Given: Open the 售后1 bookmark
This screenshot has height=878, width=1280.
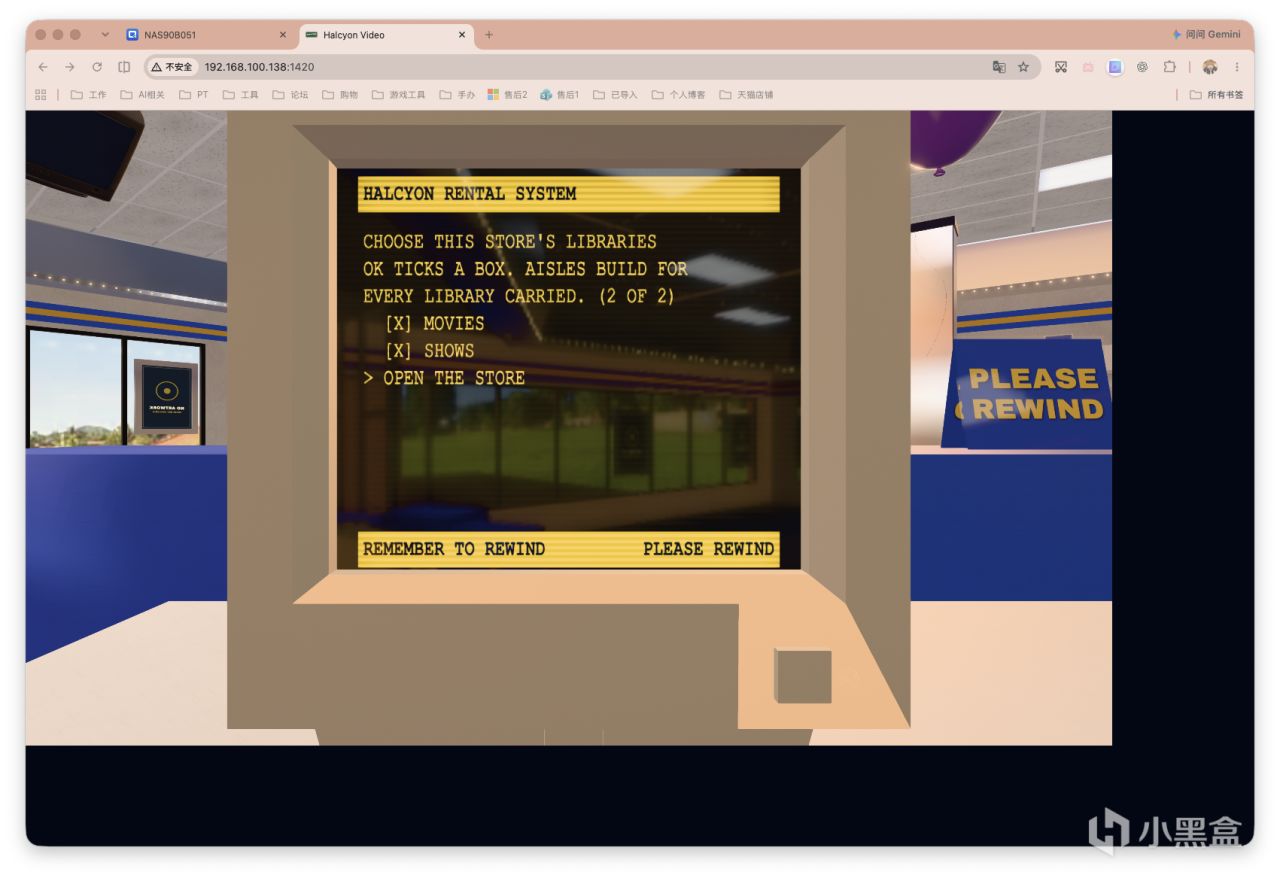Looking at the screenshot, I should click(560, 95).
